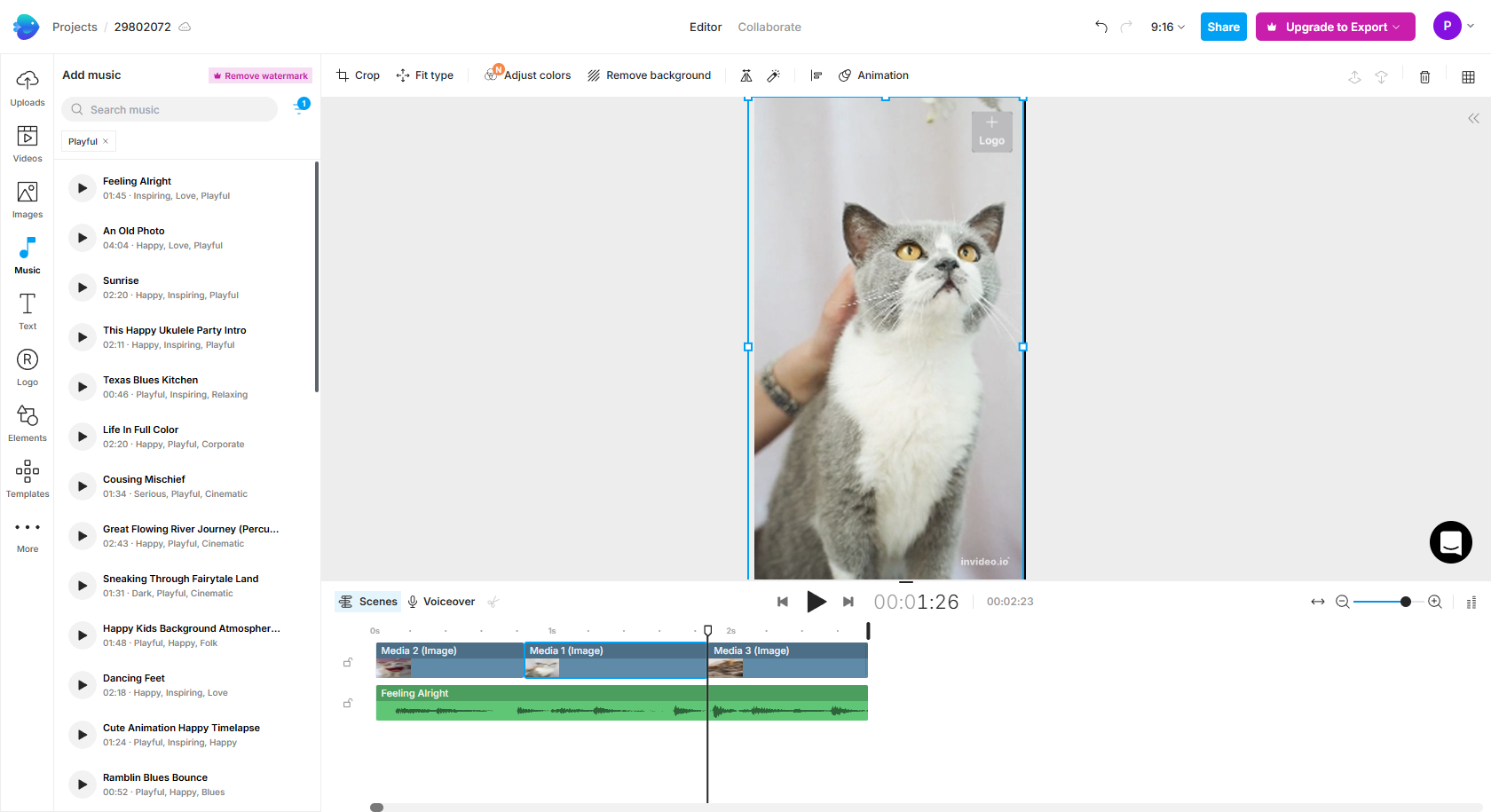Collapse the right side panel
The width and height of the screenshot is (1491, 812).
click(1473, 118)
